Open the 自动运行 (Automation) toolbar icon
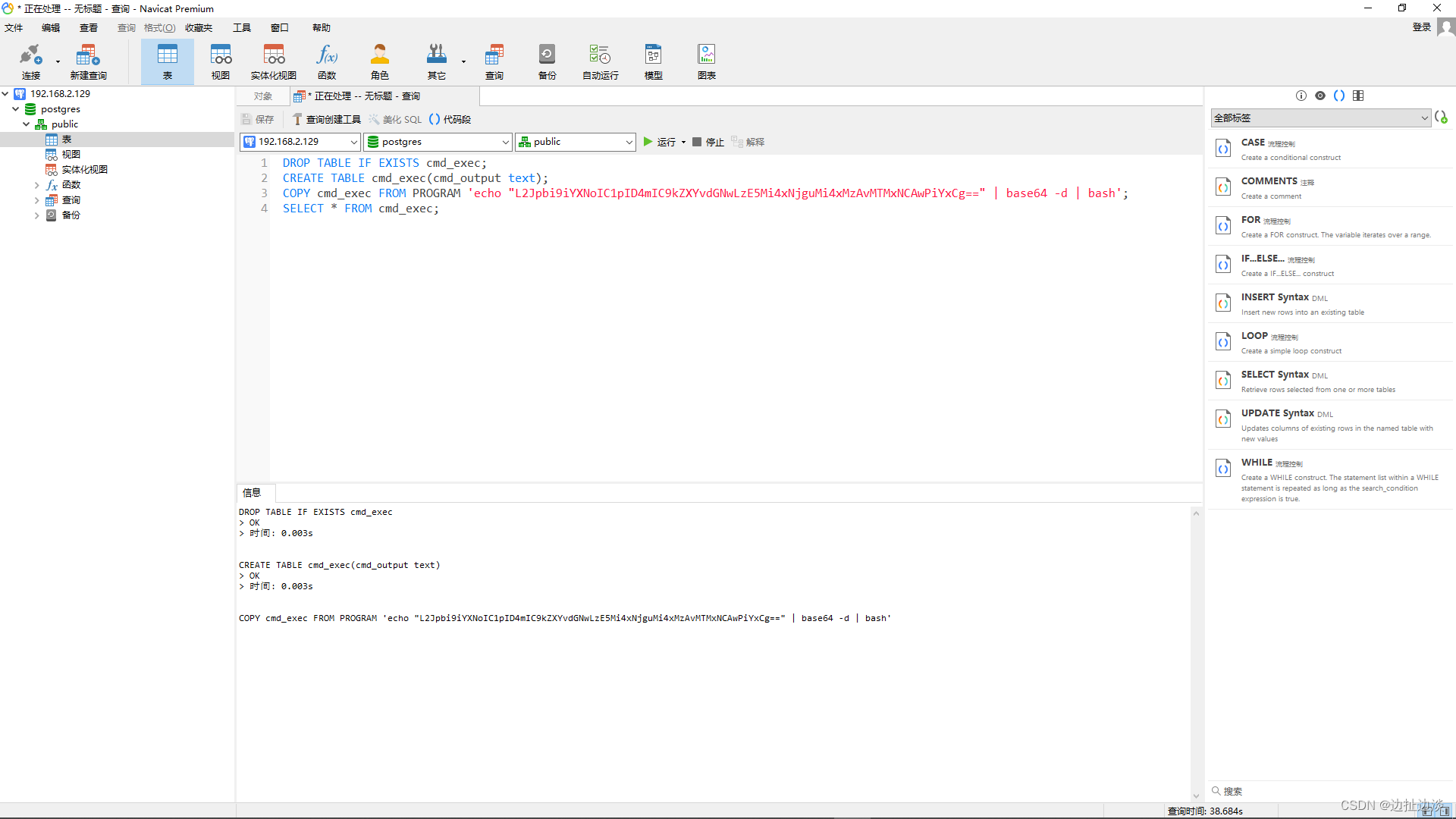1456x819 pixels. (x=599, y=61)
